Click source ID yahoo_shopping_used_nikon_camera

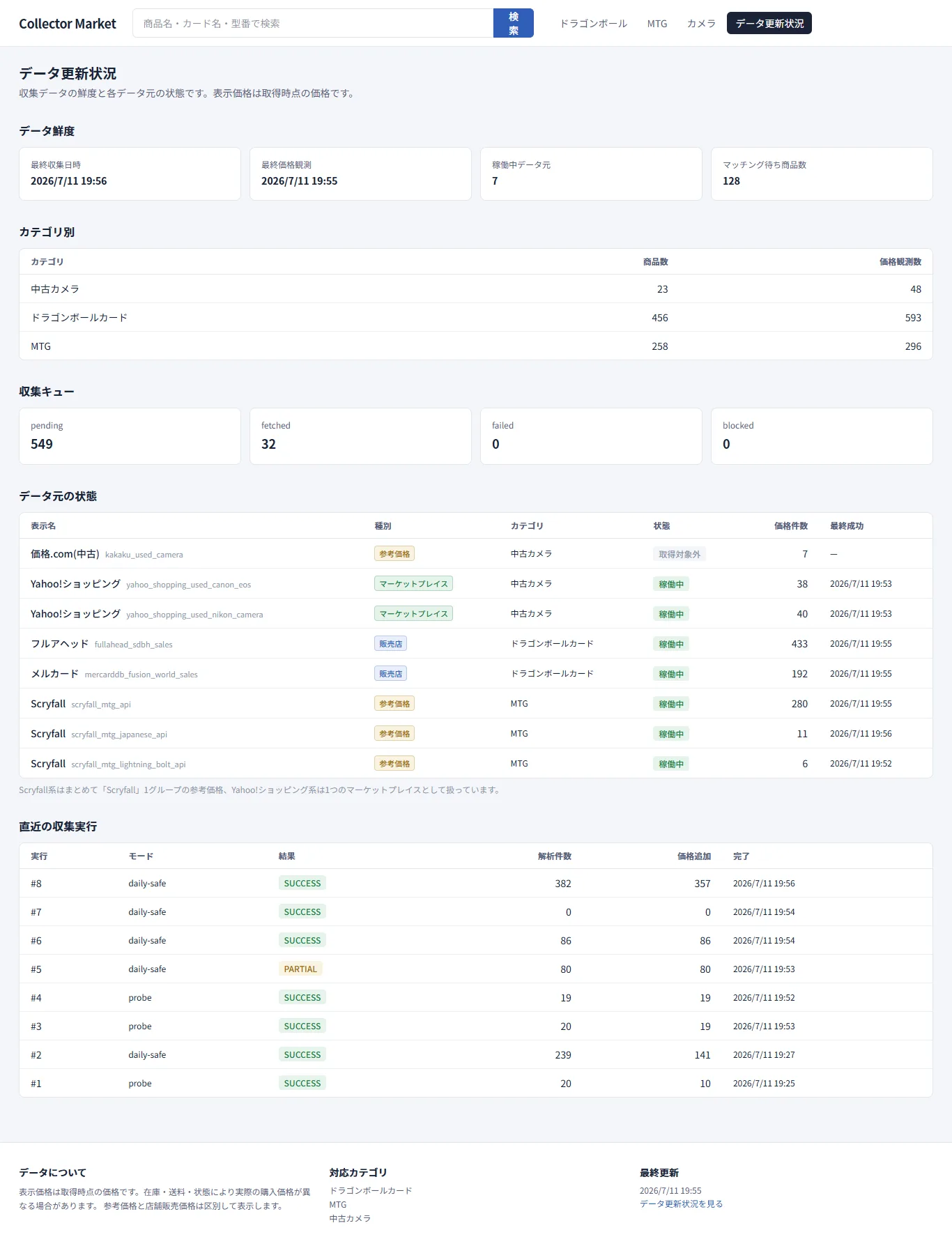[x=194, y=615]
